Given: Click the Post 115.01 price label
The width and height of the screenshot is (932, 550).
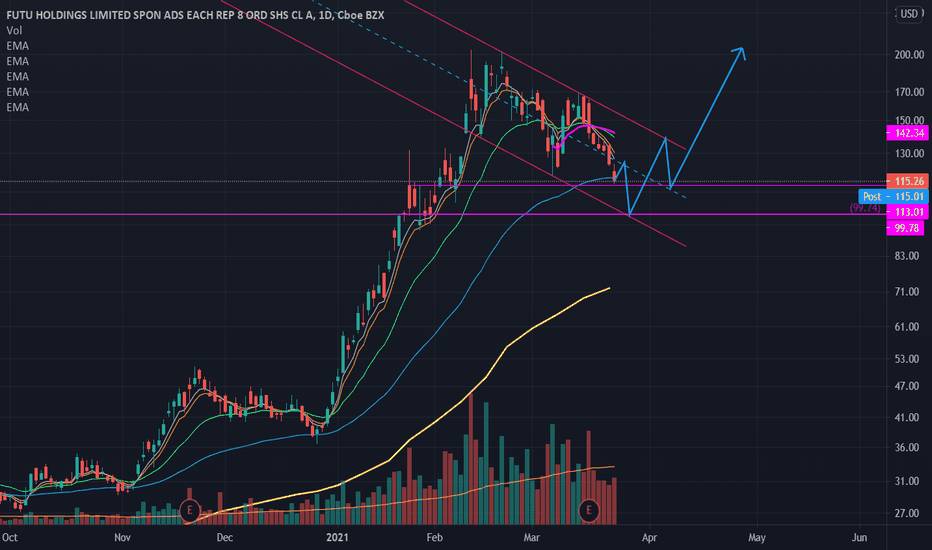Looking at the screenshot, I should click(893, 196).
